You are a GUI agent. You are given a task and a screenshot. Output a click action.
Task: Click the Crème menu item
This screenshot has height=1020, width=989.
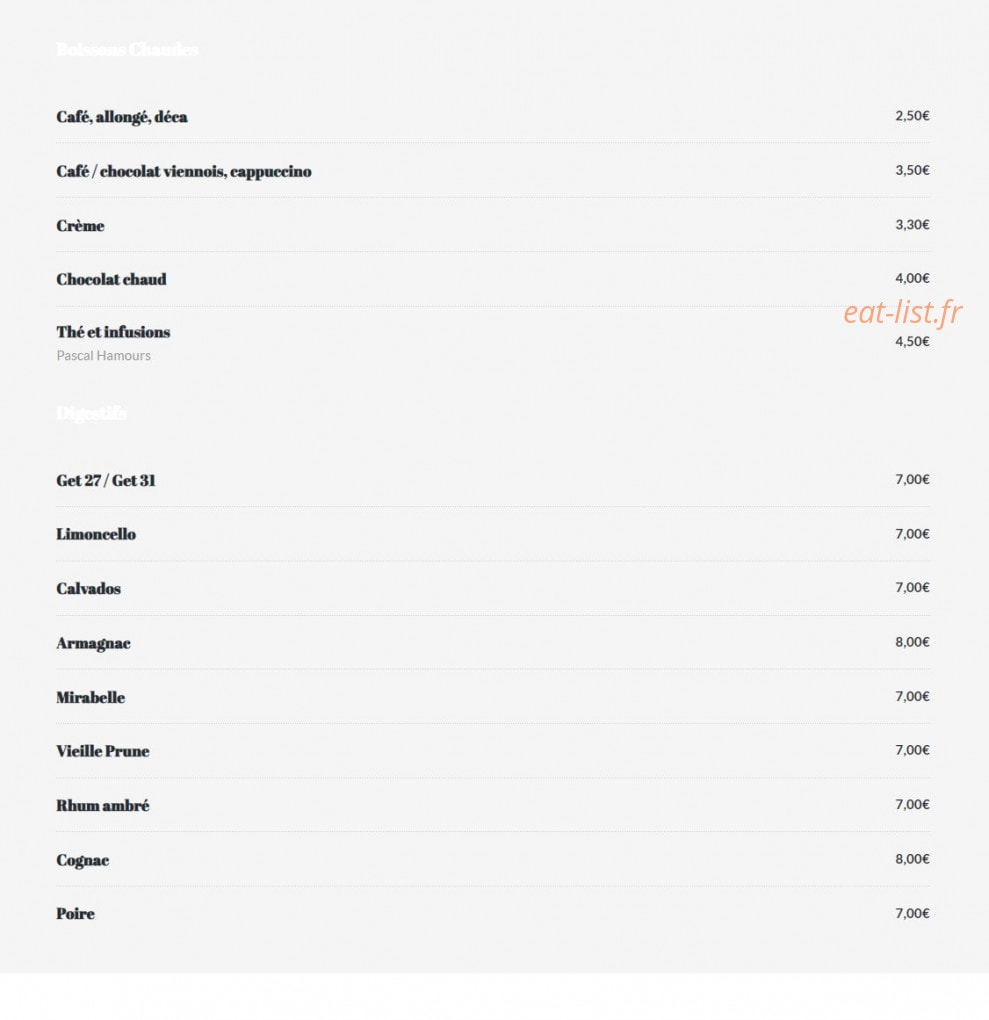[80, 226]
